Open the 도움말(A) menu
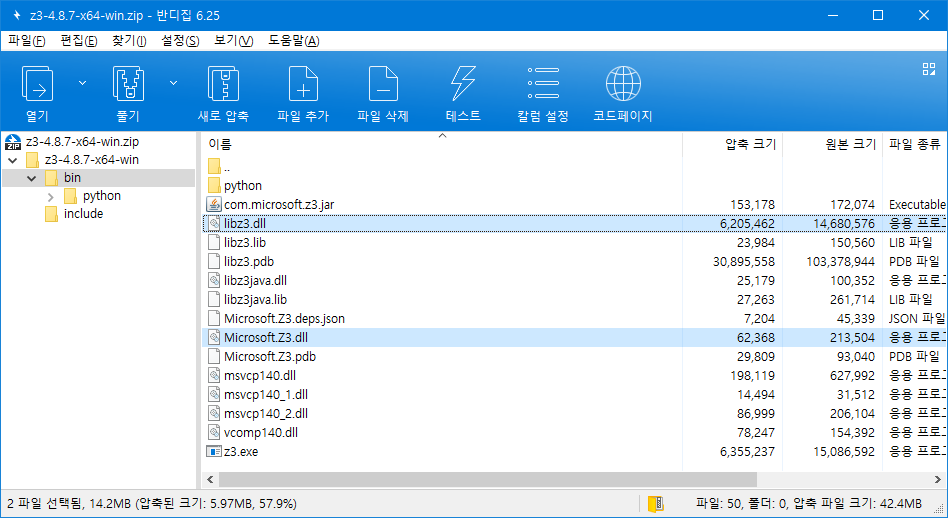Viewport: 948px width, 518px height. (294, 40)
